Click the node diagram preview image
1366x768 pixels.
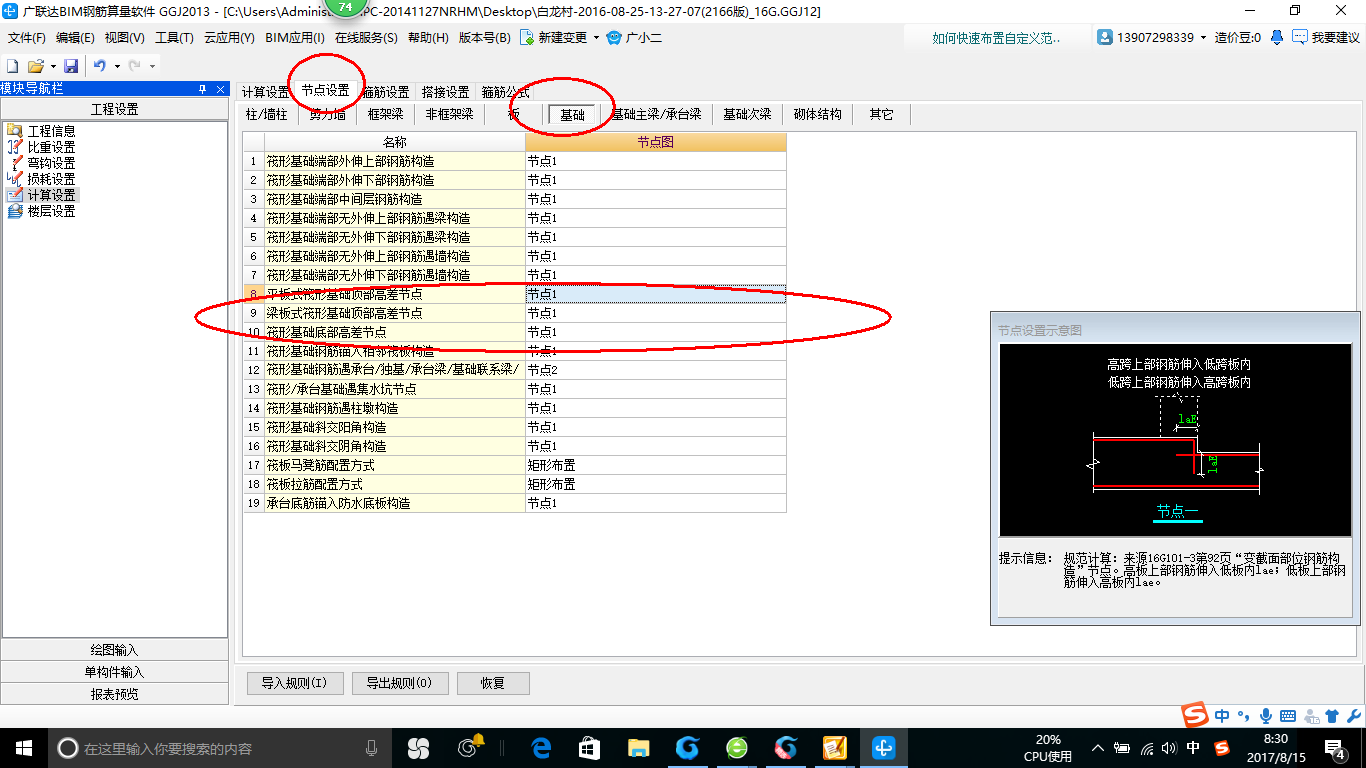[x=1175, y=440]
